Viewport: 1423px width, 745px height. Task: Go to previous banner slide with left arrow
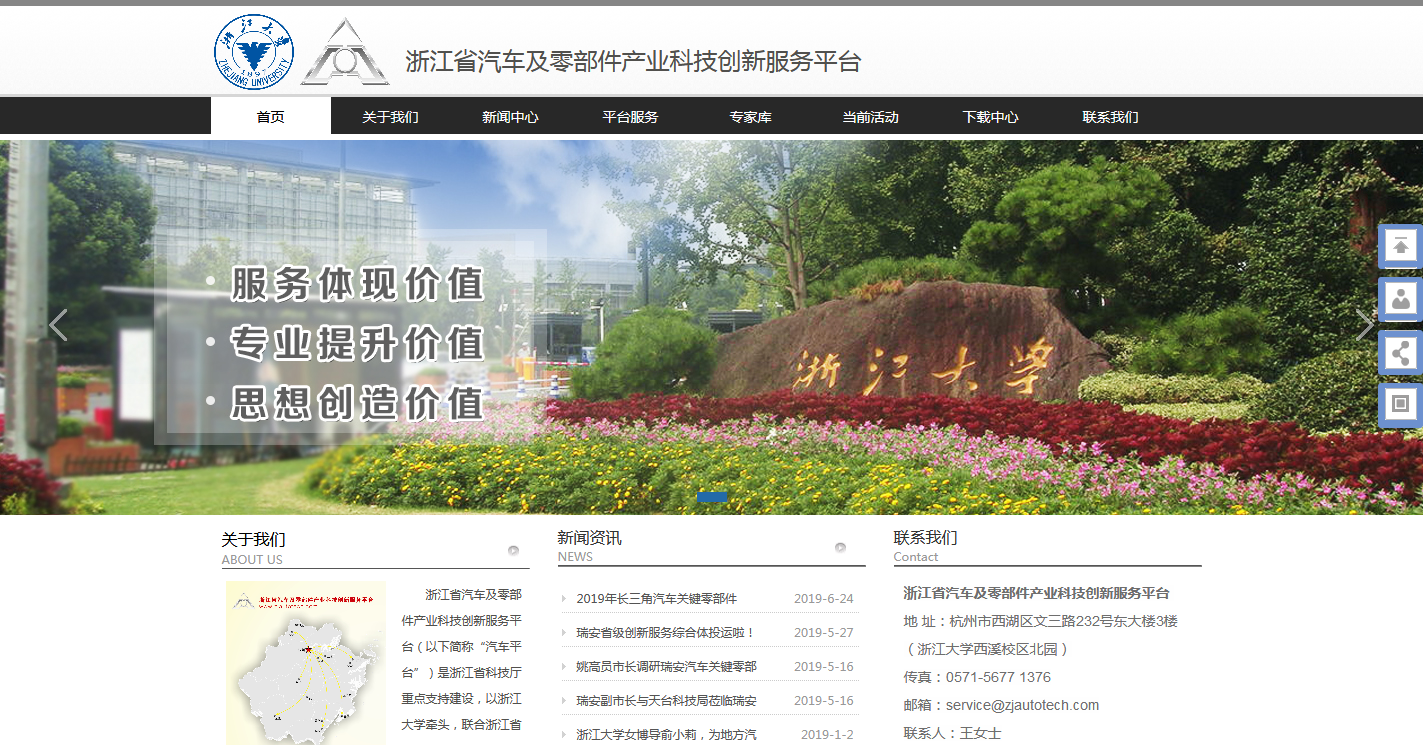(x=58, y=325)
